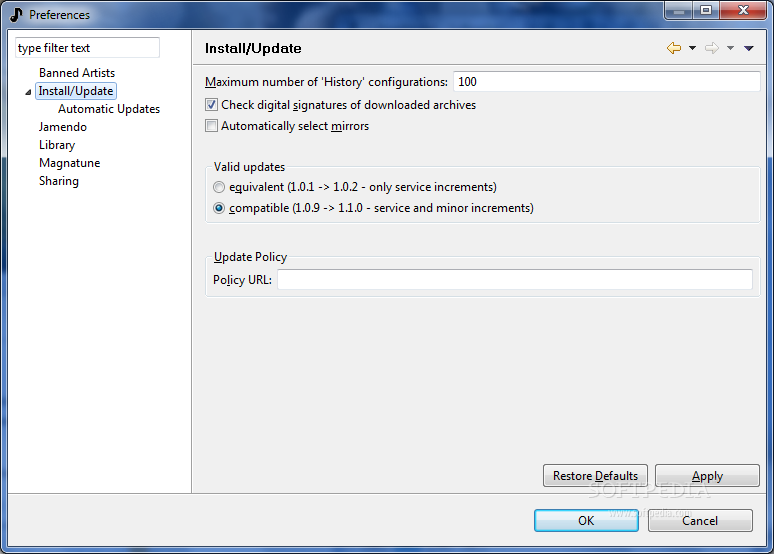Click the Apply button
This screenshot has width=774, height=554.
pos(707,475)
